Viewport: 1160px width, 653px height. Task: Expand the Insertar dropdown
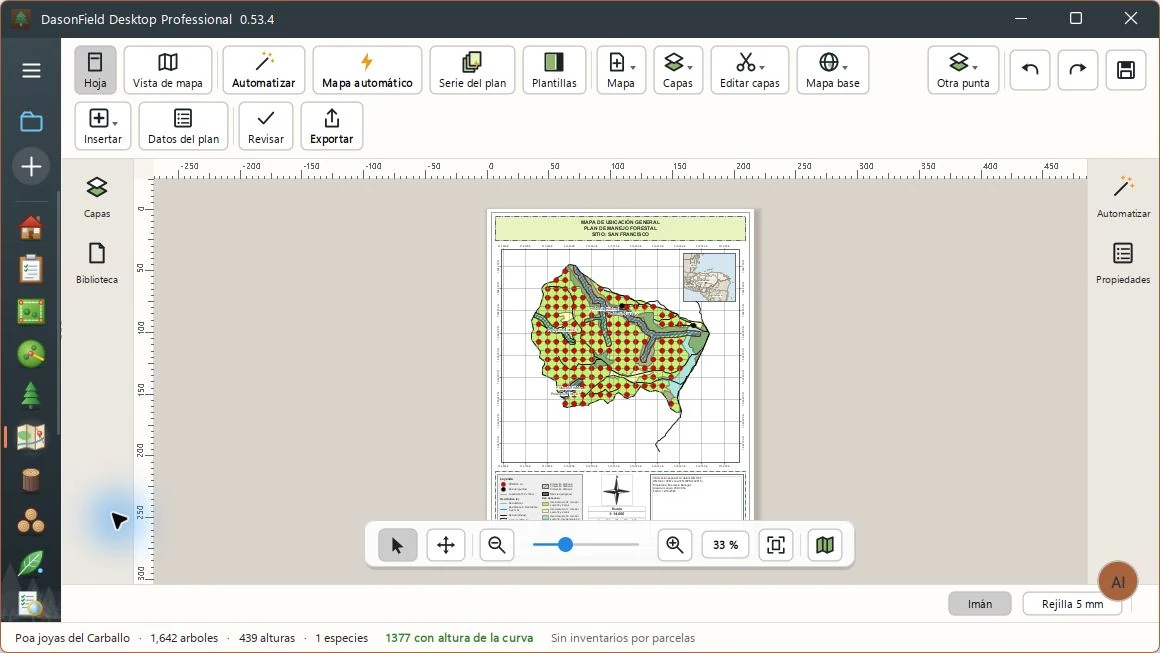click(x=103, y=126)
